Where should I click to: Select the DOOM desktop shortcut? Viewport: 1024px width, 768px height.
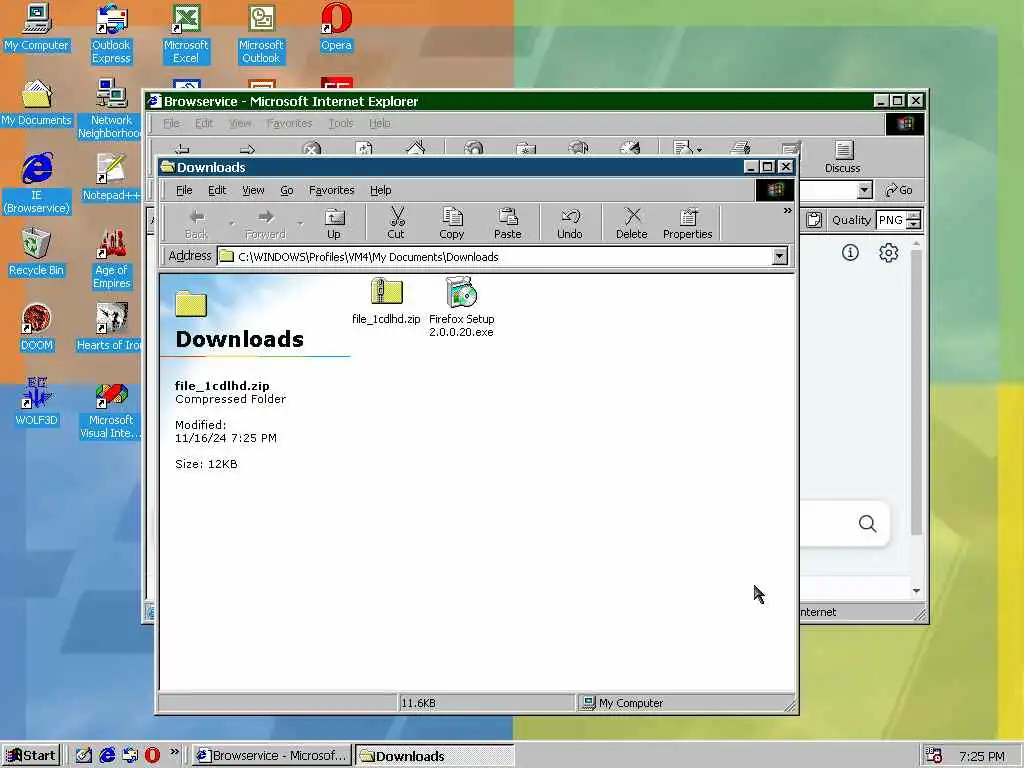point(37,328)
